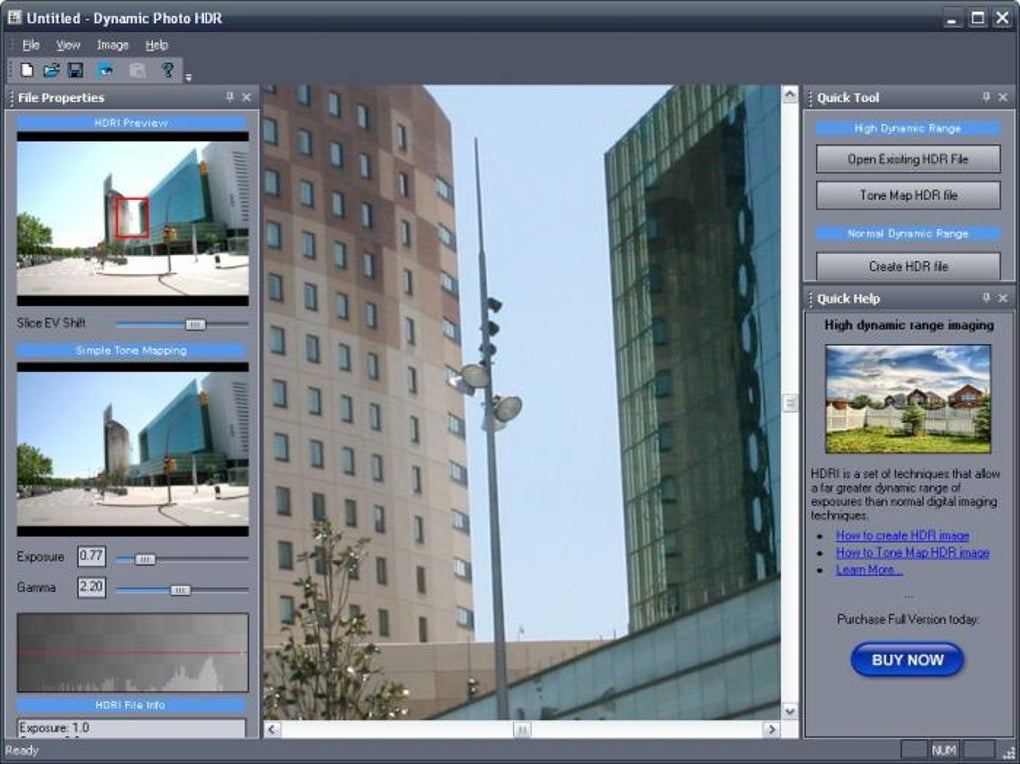Toggle pin on Quick Help panel
This screenshot has height=764, width=1020.
click(x=986, y=298)
